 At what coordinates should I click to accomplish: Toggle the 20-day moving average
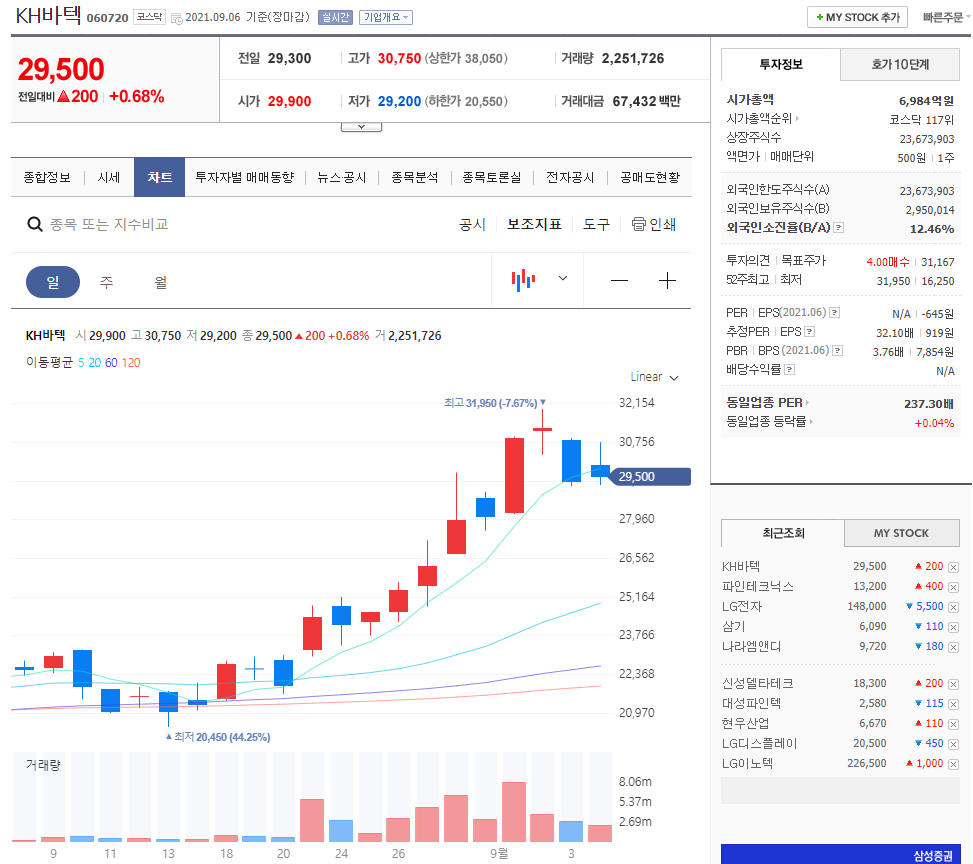pos(94,362)
